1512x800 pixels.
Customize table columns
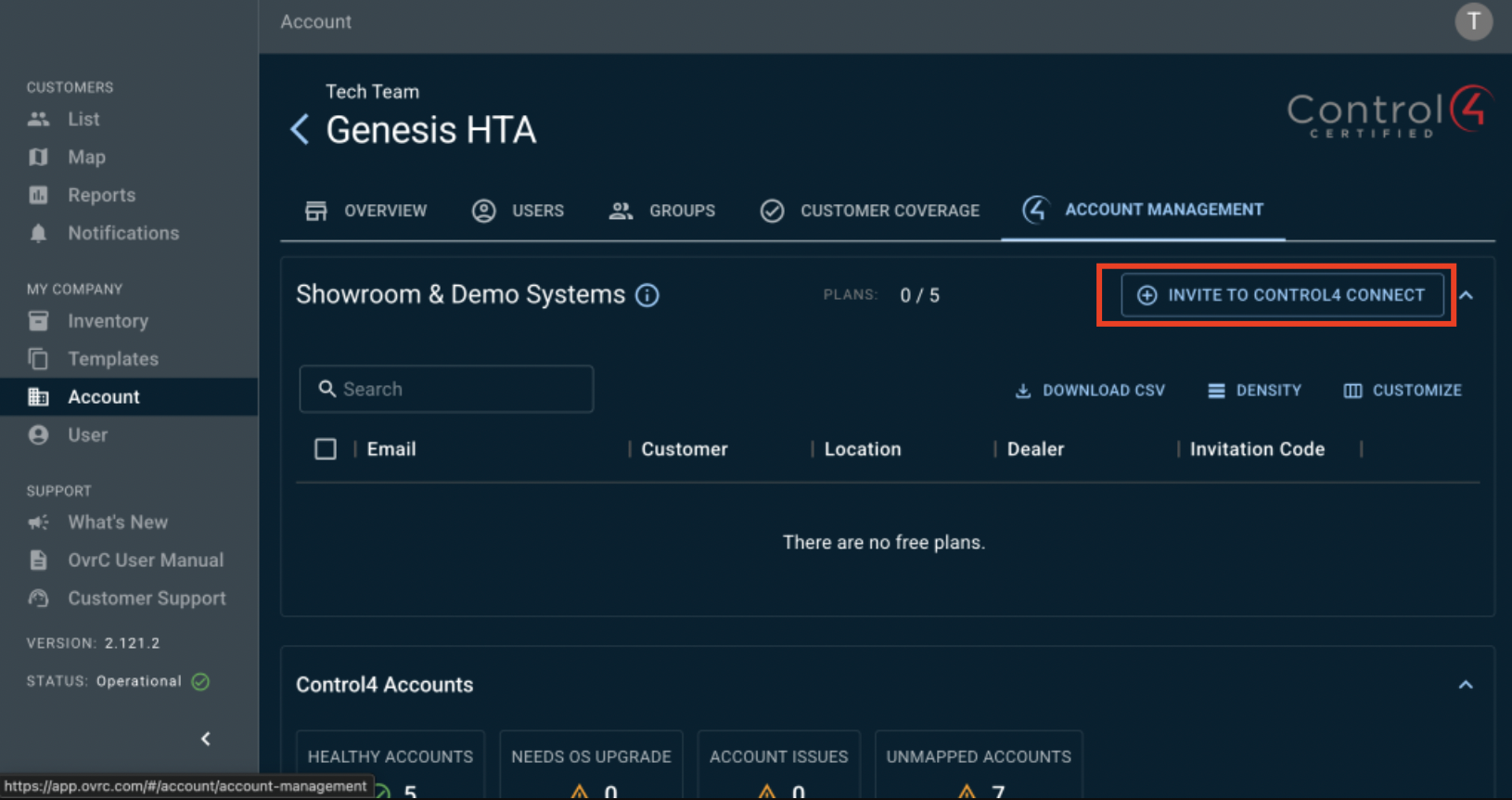click(1403, 391)
